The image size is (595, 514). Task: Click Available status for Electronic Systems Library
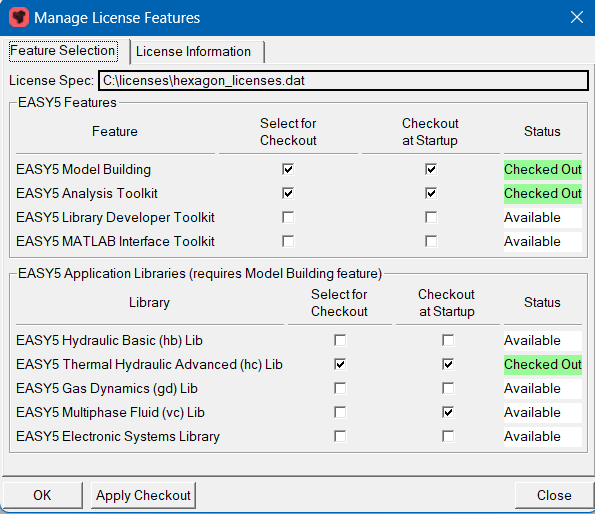coord(543,436)
